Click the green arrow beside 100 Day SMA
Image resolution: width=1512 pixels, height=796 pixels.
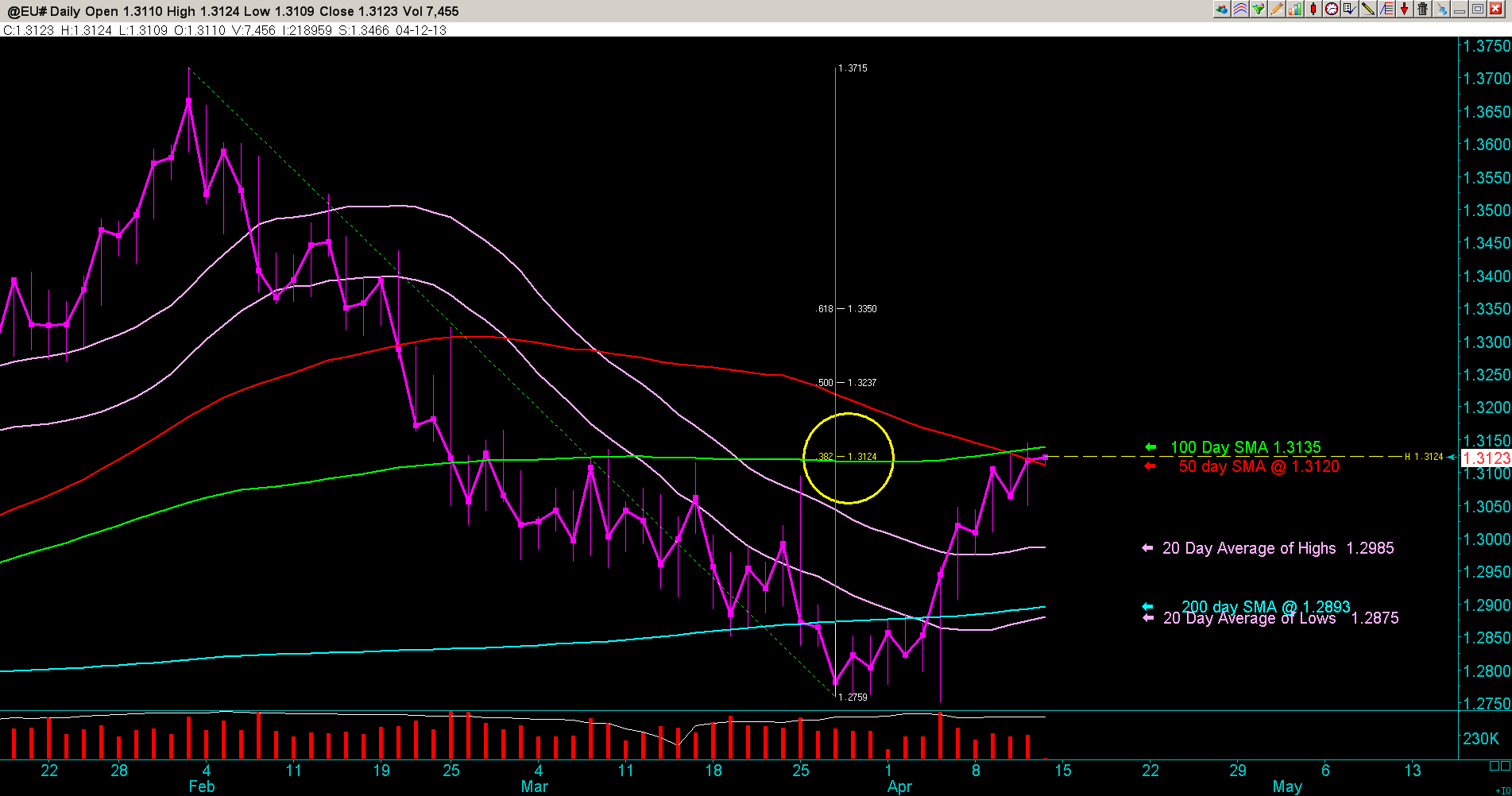pos(1150,447)
